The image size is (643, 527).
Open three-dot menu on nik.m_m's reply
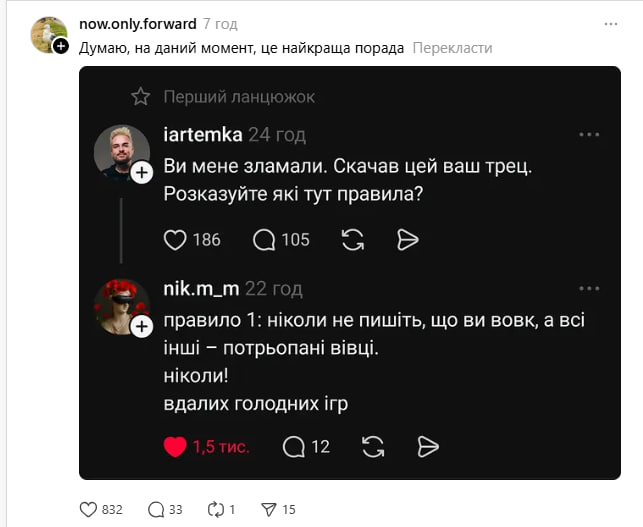pyautogui.click(x=589, y=289)
